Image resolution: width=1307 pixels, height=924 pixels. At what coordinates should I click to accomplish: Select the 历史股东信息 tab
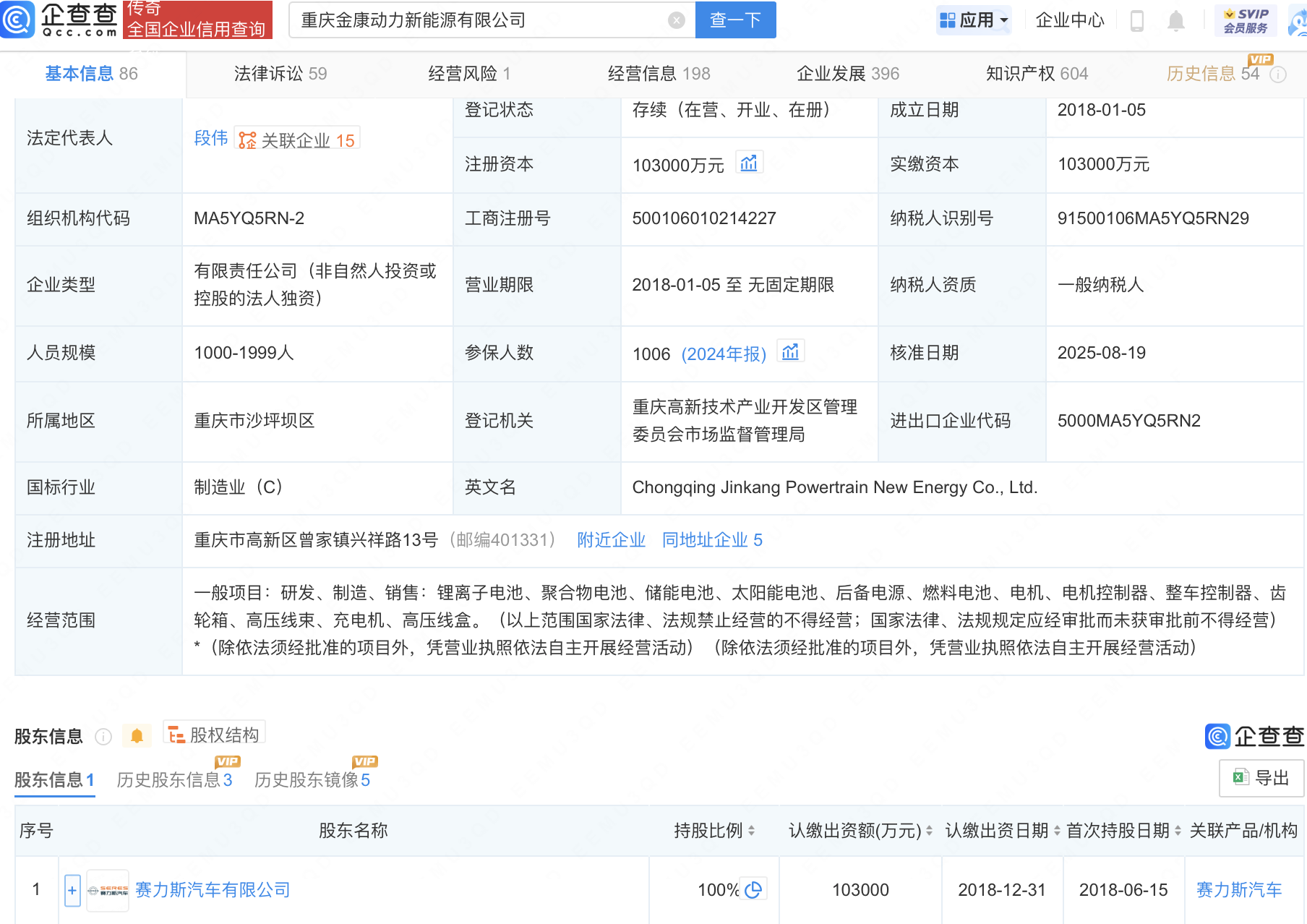click(174, 779)
